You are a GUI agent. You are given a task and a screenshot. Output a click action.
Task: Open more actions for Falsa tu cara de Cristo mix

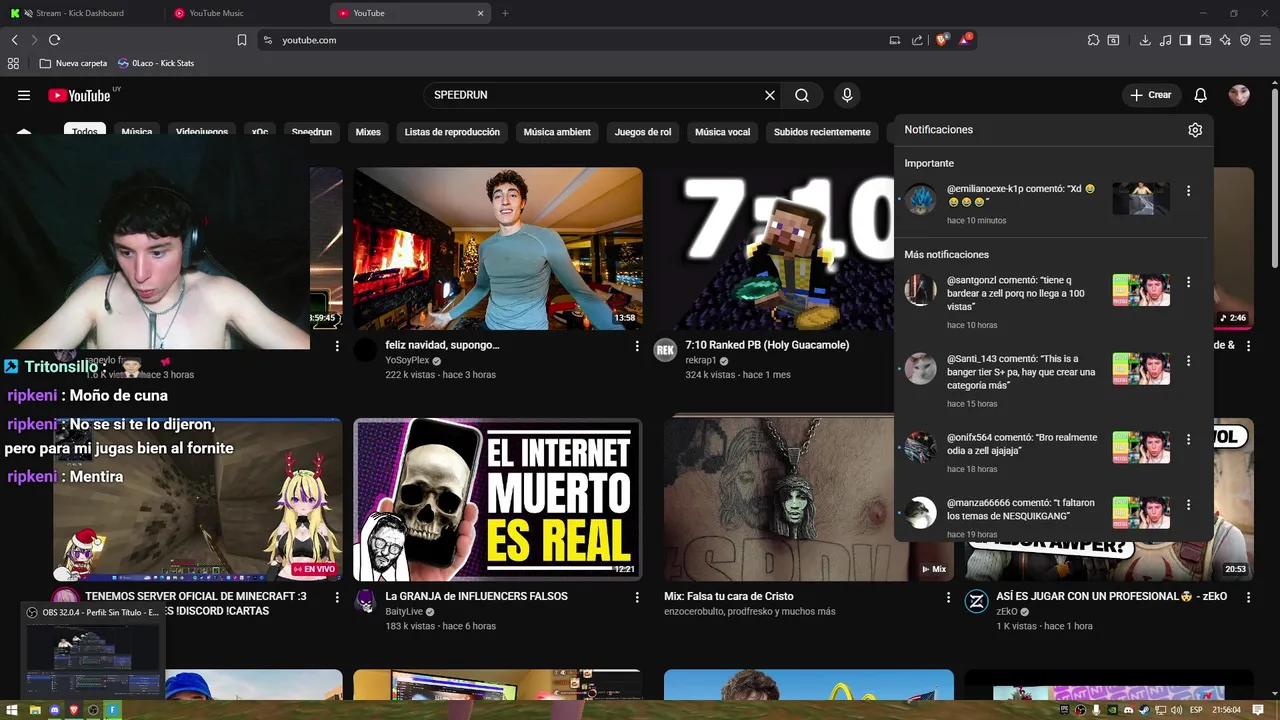(x=948, y=597)
